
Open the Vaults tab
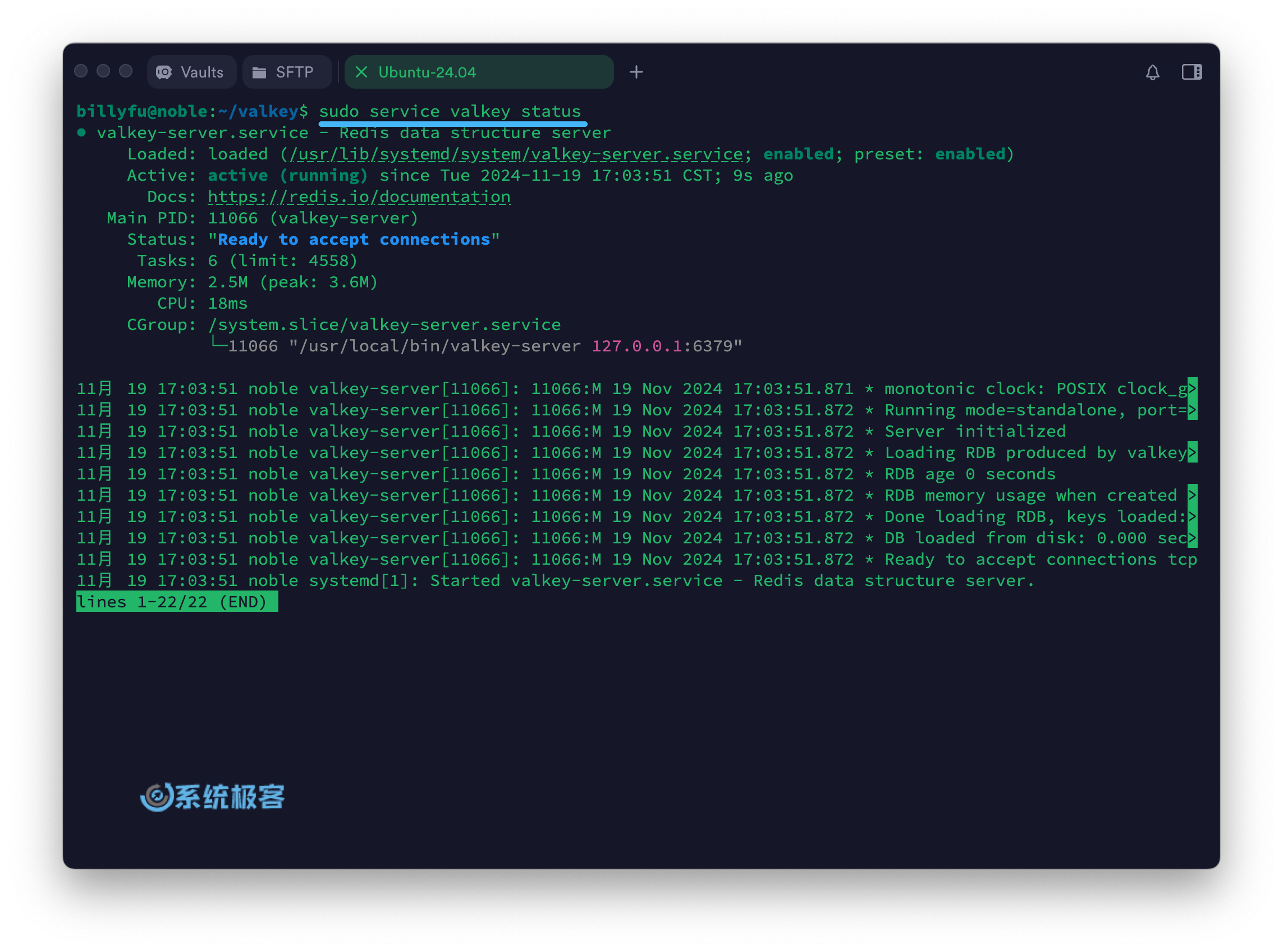coord(191,72)
